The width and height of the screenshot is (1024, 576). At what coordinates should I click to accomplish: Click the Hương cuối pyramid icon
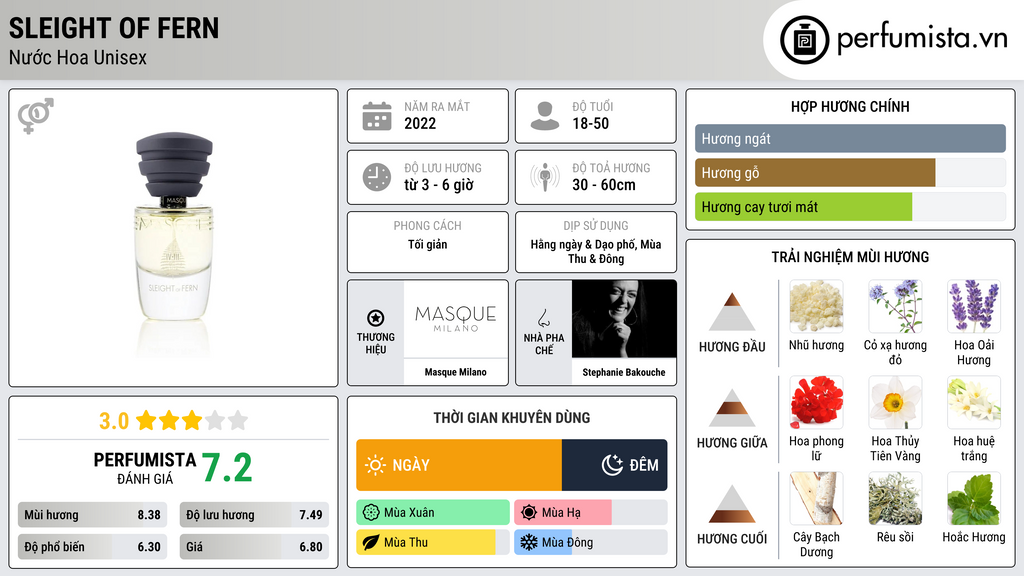click(732, 504)
